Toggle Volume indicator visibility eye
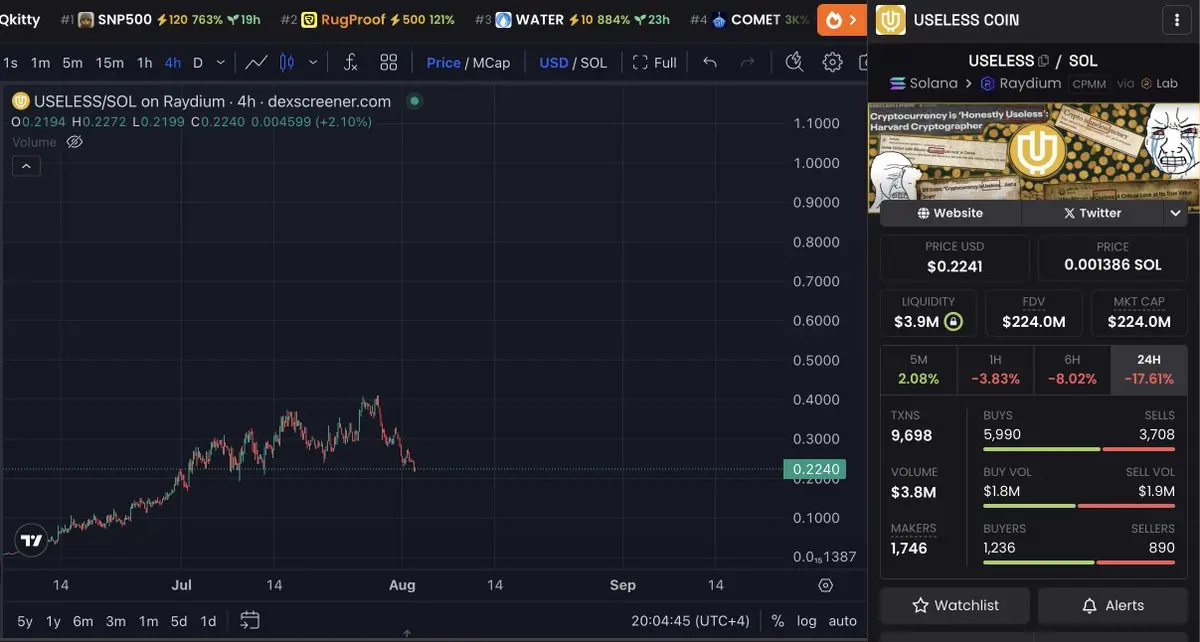 coord(74,142)
